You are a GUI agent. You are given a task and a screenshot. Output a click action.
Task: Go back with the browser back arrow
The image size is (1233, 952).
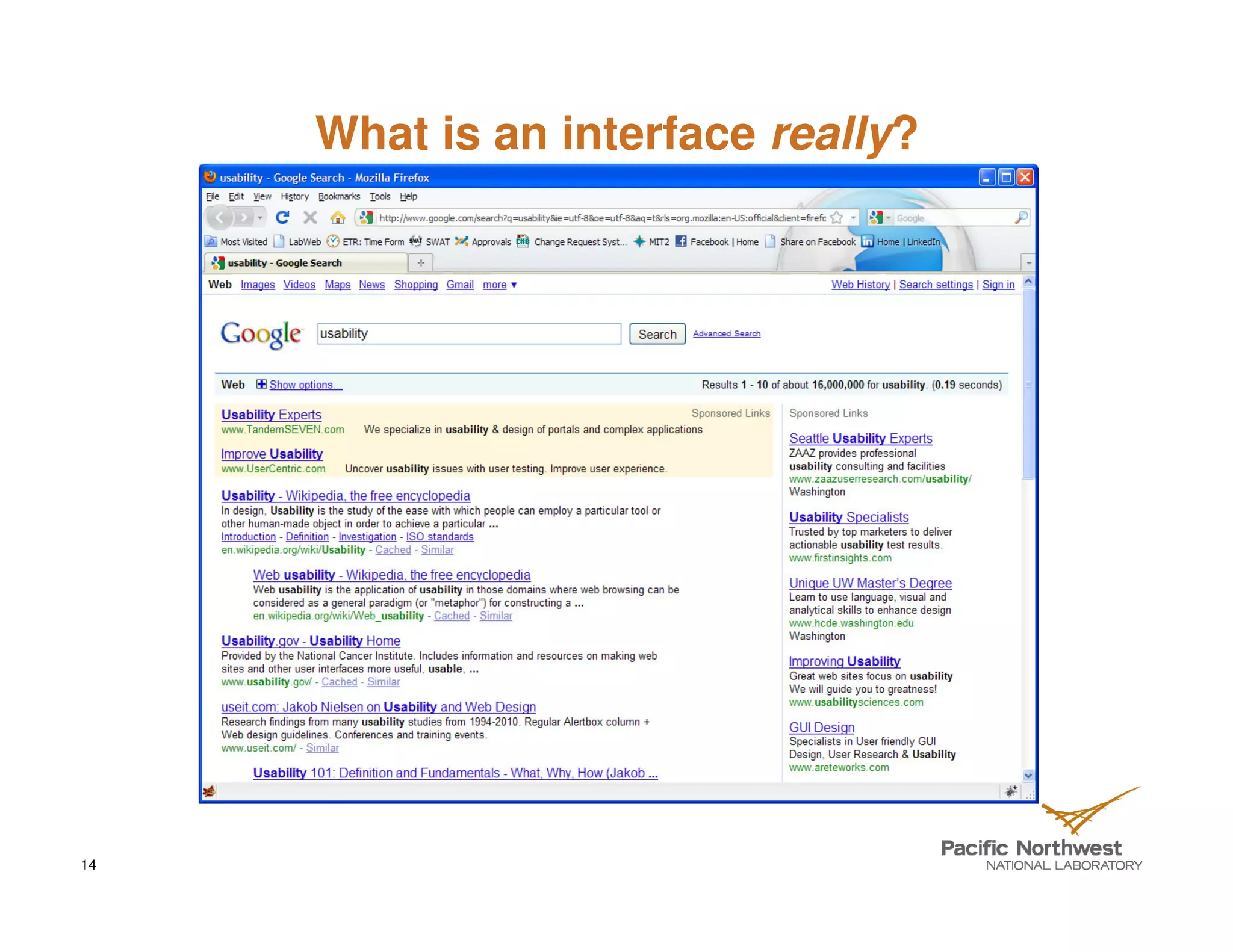tap(220, 217)
